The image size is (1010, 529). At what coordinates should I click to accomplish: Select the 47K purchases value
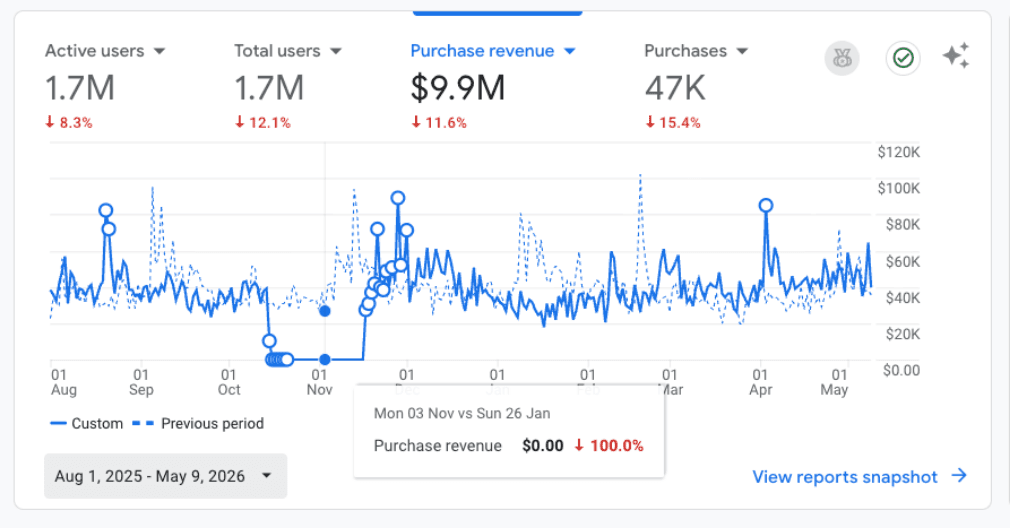(x=675, y=88)
